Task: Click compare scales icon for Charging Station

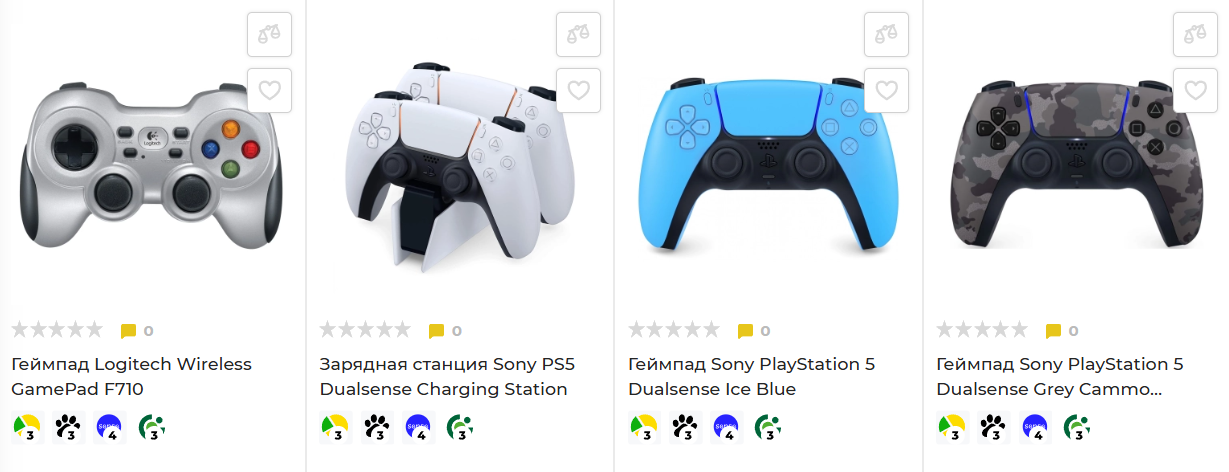Action: pyautogui.click(x=578, y=35)
